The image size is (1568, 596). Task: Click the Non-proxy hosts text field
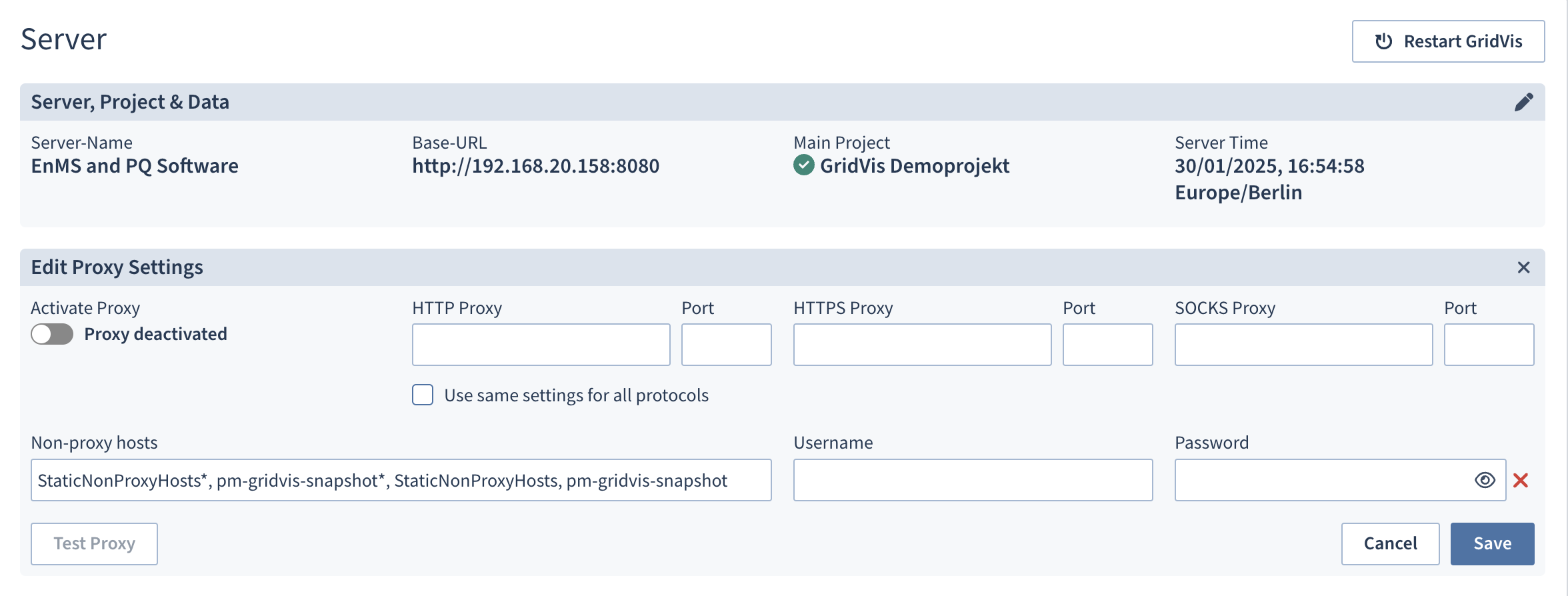[x=401, y=480]
